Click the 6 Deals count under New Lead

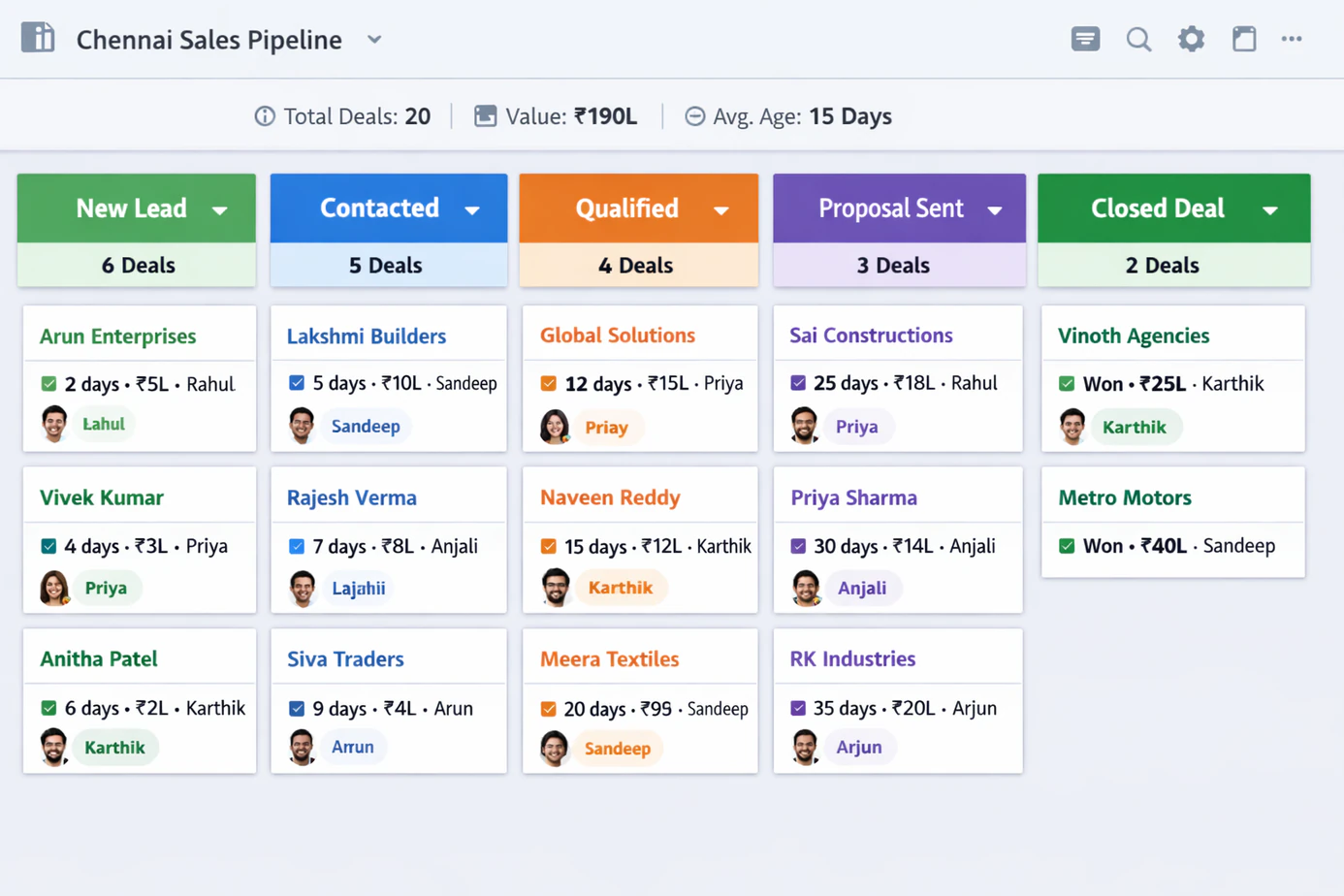(x=139, y=266)
